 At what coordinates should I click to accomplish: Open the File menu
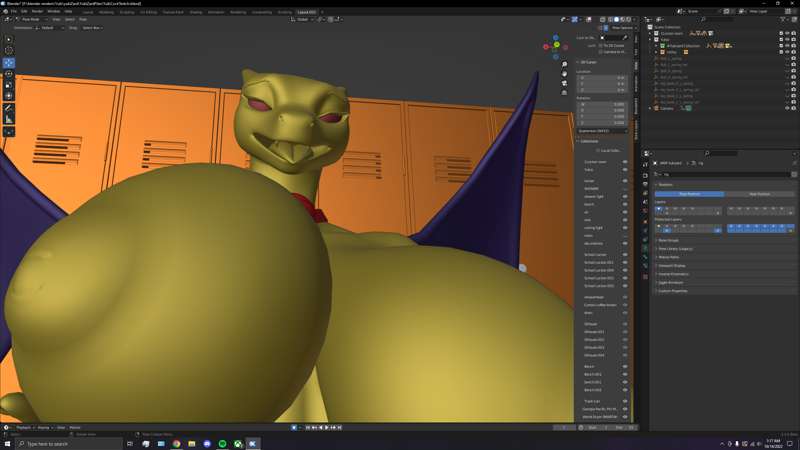[14, 11]
